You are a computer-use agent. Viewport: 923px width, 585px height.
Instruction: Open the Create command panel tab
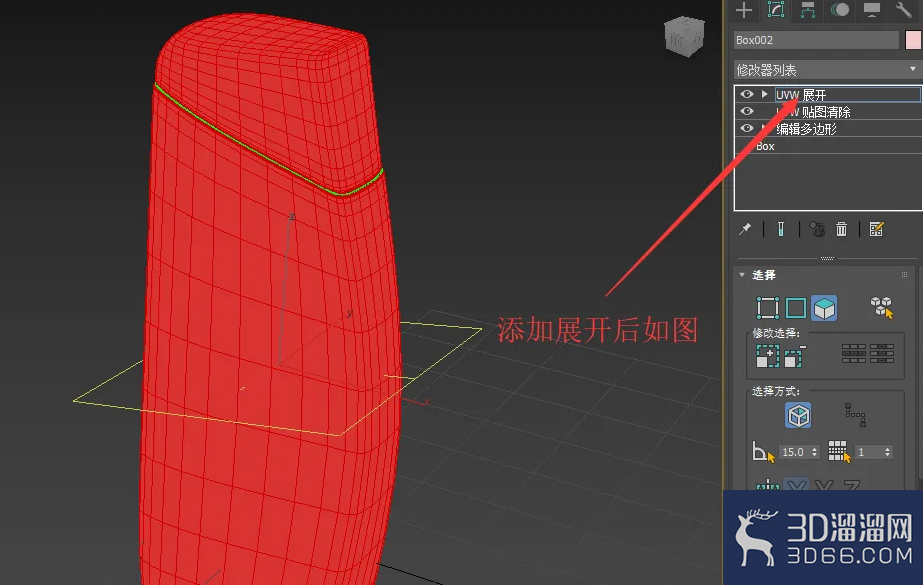click(x=744, y=9)
